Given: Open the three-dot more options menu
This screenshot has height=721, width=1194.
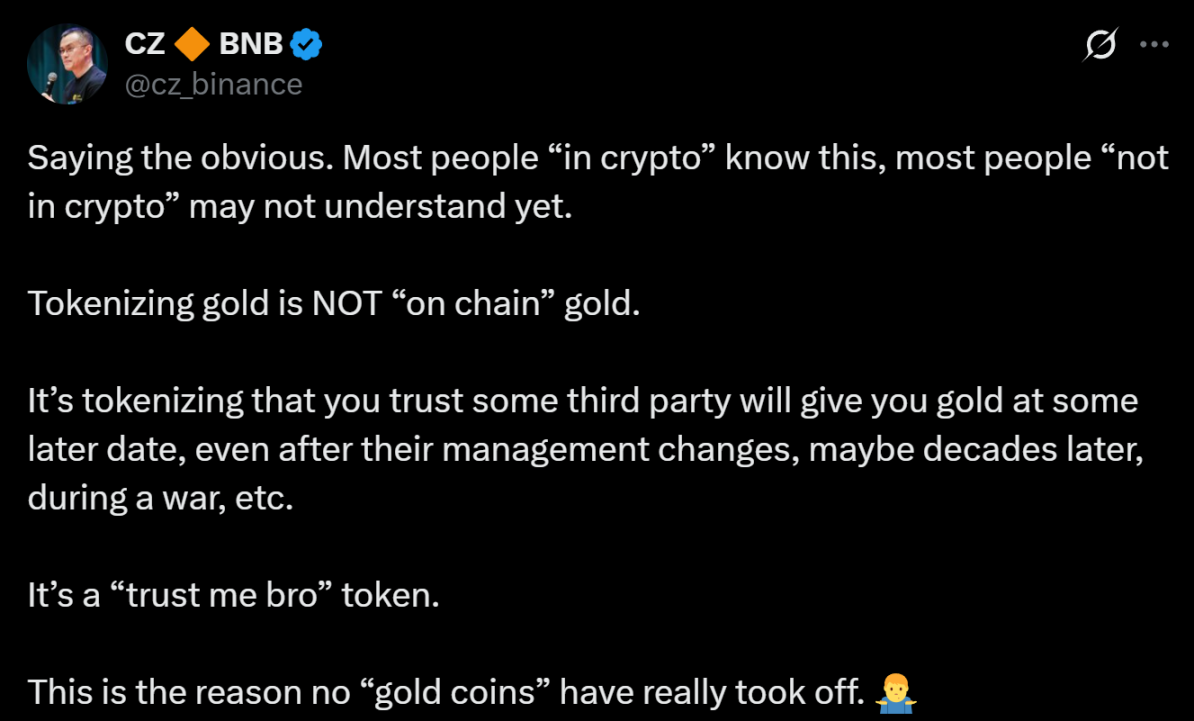Looking at the screenshot, I should coord(1155,44).
